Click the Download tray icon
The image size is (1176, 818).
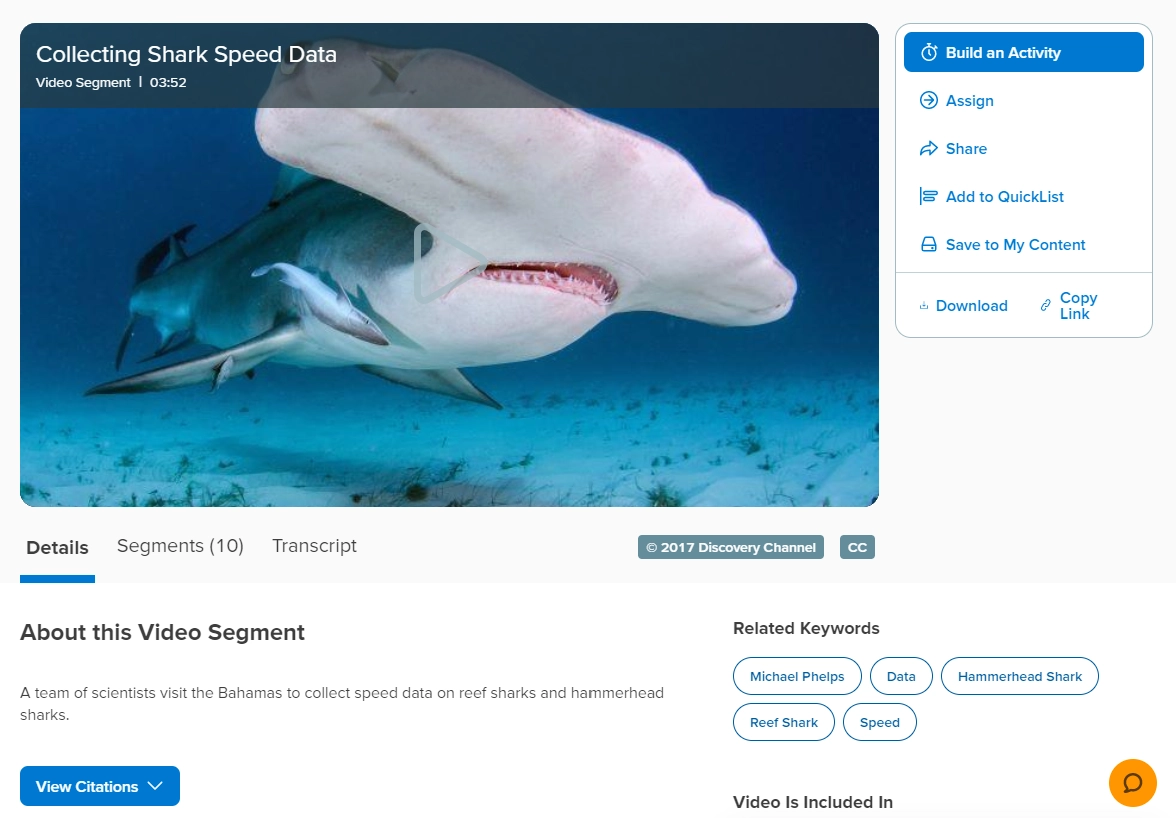tap(924, 306)
